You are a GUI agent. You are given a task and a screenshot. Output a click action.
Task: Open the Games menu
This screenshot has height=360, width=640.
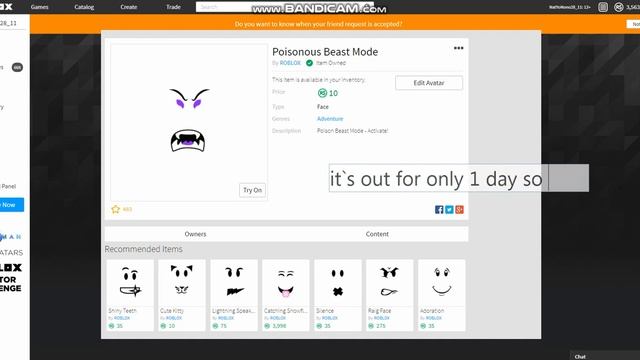(x=40, y=7)
